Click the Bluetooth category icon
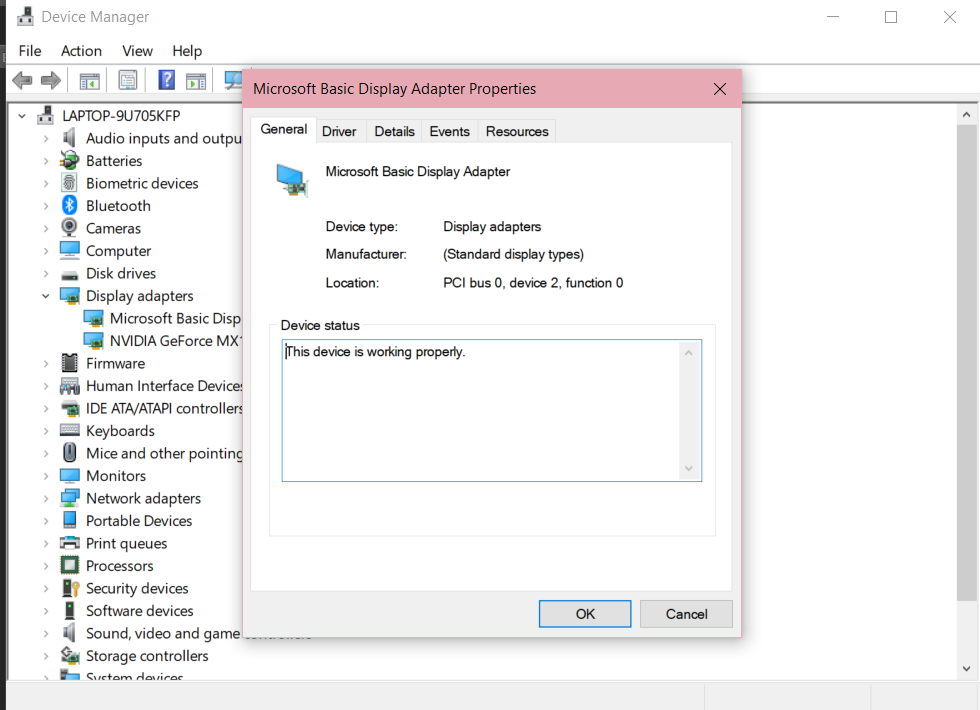980x710 pixels. [x=69, y=205]
